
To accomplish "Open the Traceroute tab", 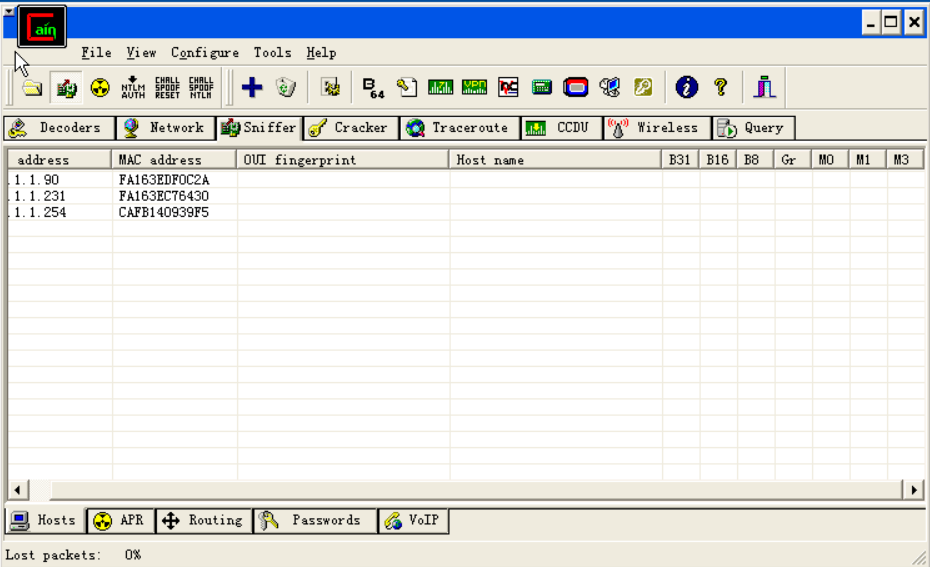I will click(x=460, y=128).
